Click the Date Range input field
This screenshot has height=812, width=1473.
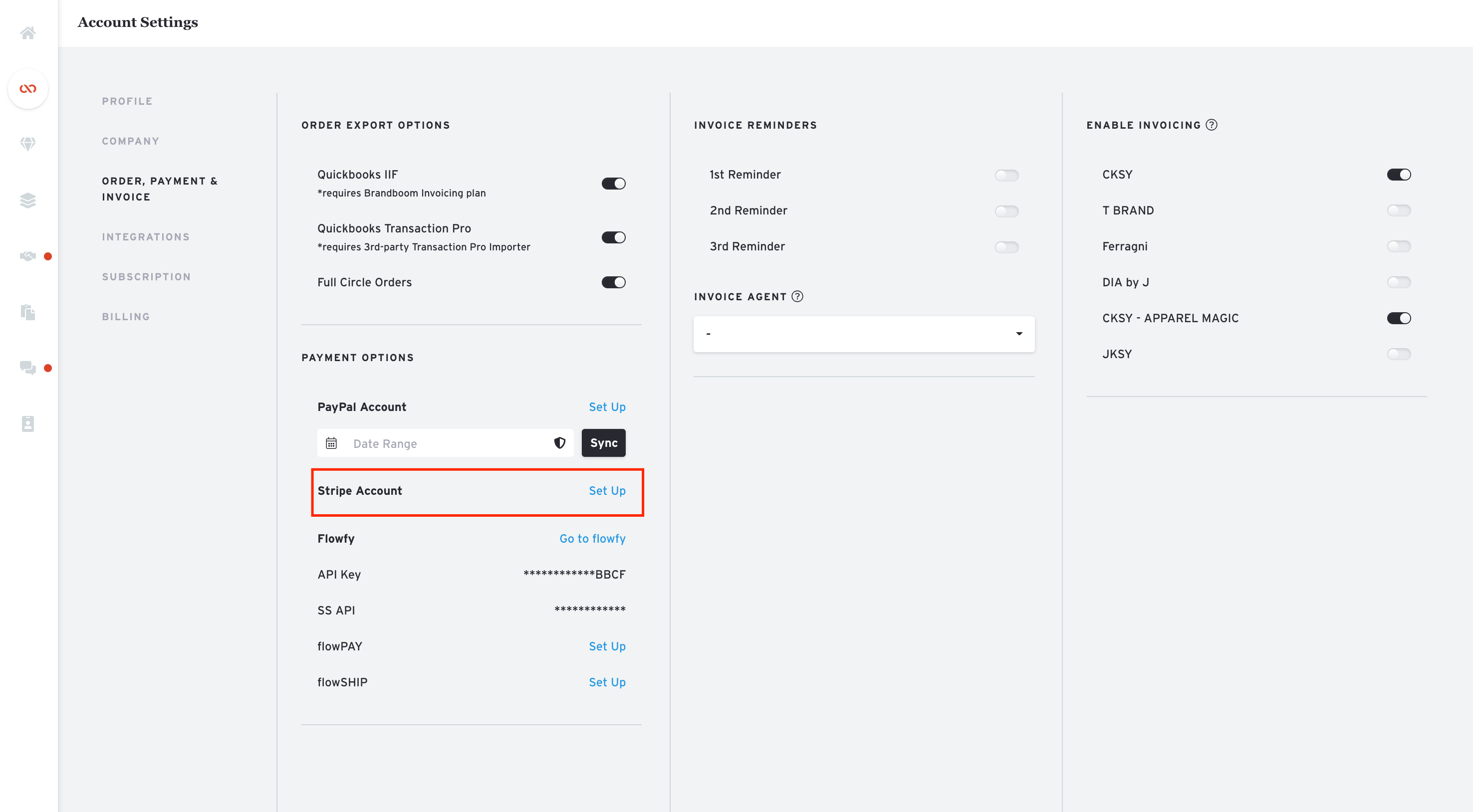coord(446,443)
